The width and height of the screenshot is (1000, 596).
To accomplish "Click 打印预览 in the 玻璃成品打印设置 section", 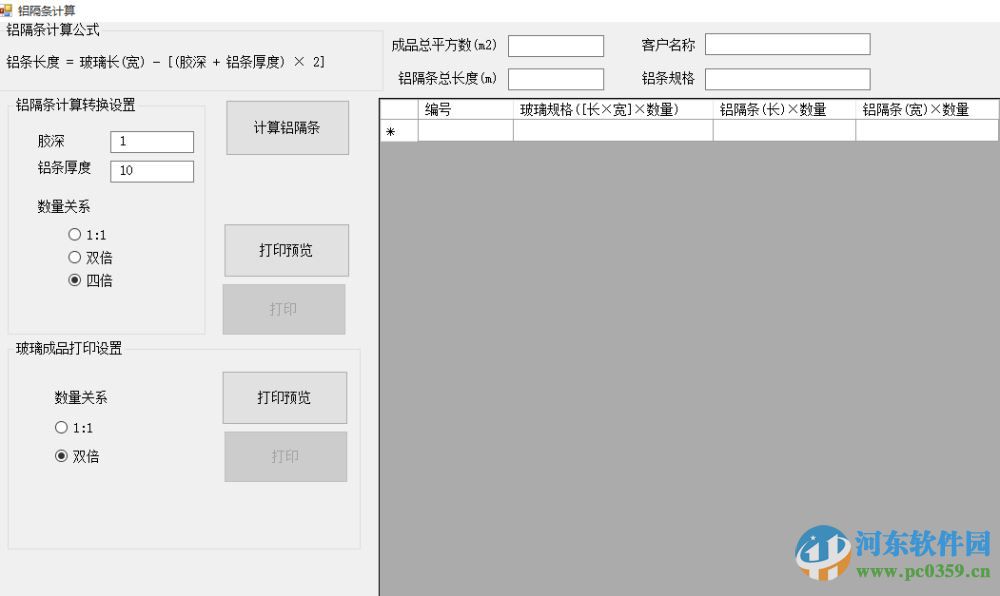I will (286, 397).
